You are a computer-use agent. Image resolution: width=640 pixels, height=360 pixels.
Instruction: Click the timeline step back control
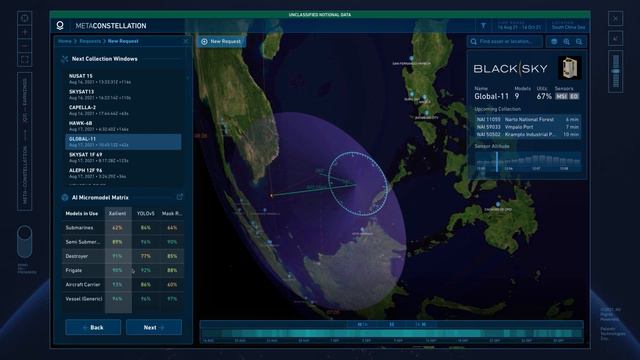point(362,324)
